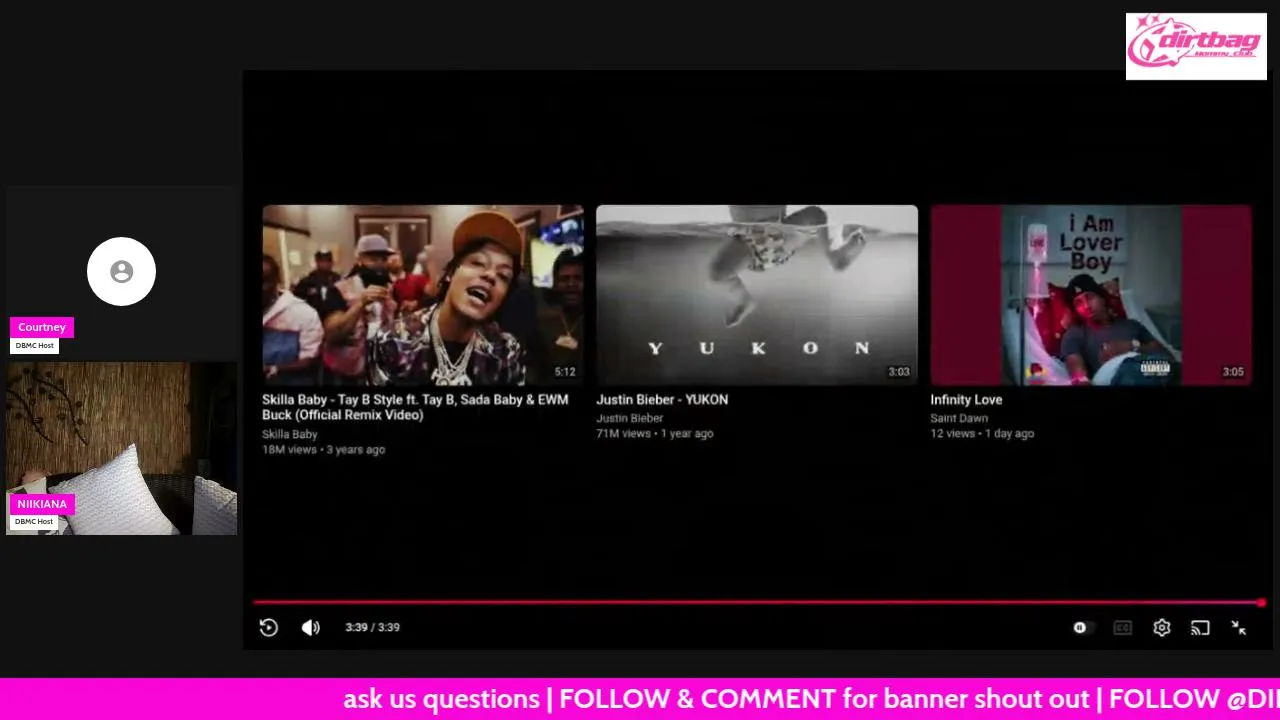Open the I Am Lover Boy thumbnail
This screenshot has height=720, width=1280.
coord(1091,295)
